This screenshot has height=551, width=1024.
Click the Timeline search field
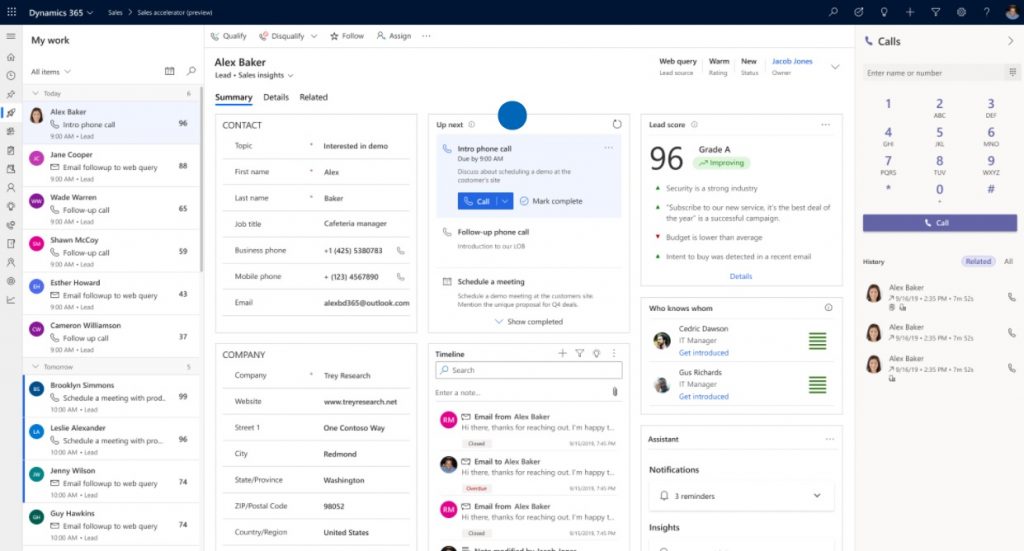(x=528, y=370)
